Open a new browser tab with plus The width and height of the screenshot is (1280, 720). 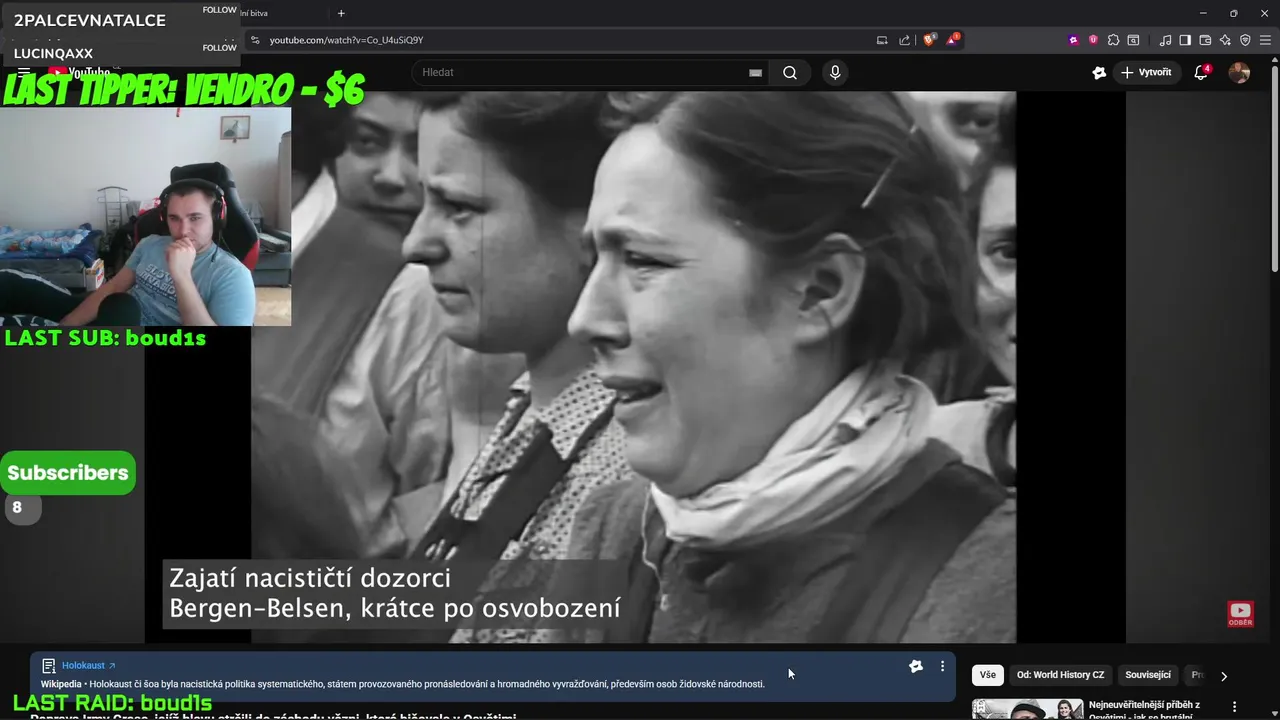pyautogui.click(x=341, y=13)
